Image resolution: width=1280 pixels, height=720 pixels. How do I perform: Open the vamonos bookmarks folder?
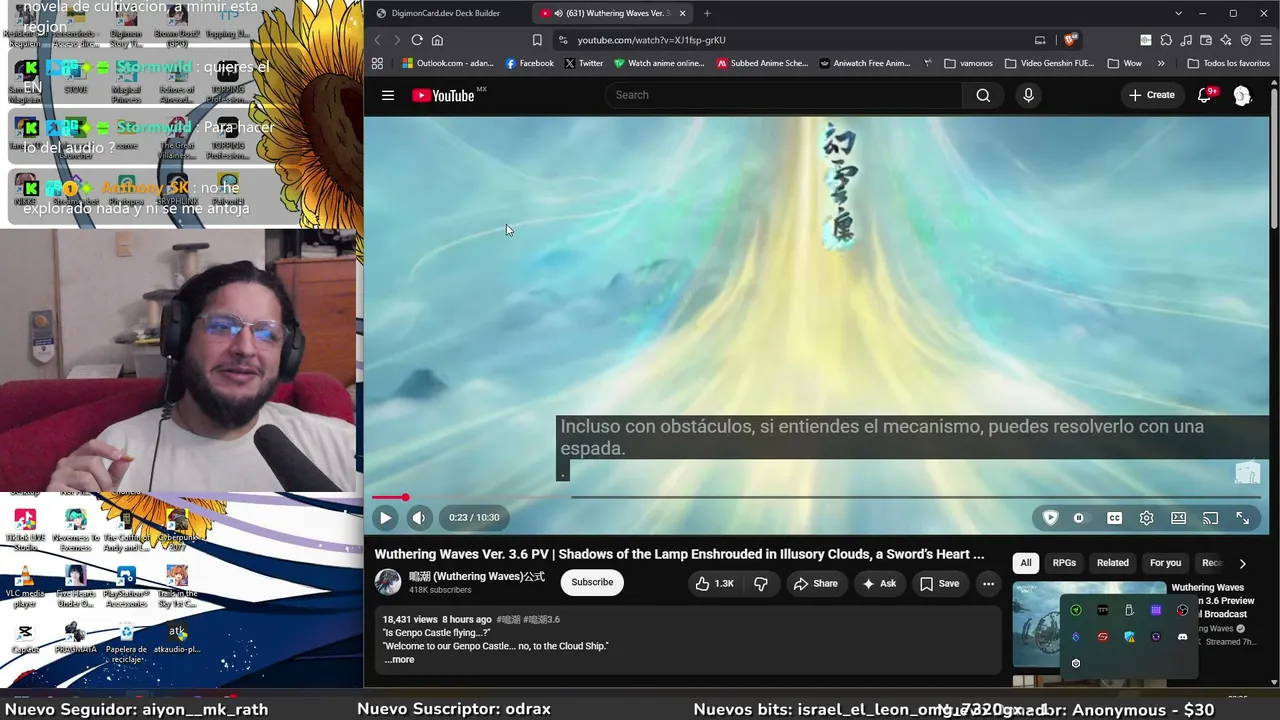point(969,63)
